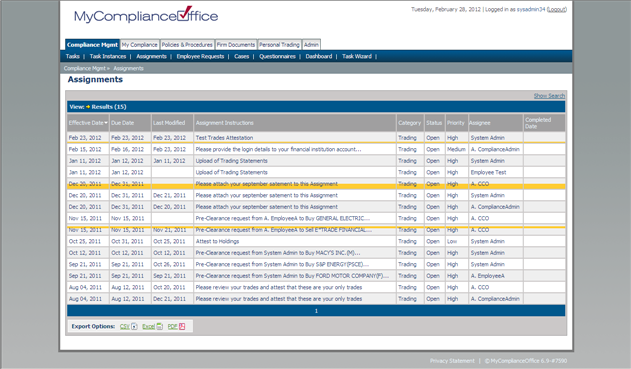Launch Task Wizard from the submenu
This screenshot has height=369, width=631.
pyautogui.click(x=357, y=56)
